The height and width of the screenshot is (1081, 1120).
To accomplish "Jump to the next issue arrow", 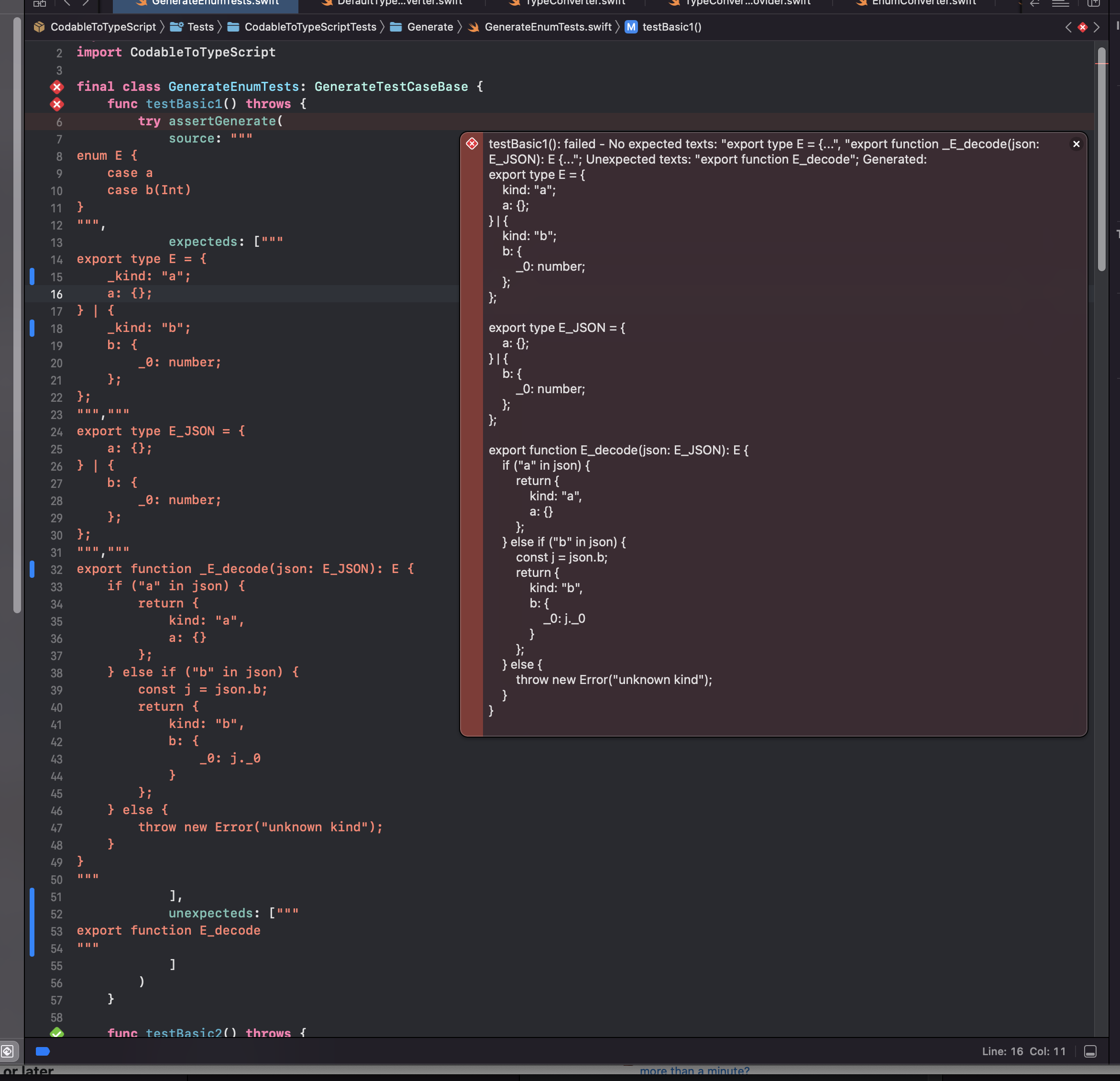I will tap(1097, 27).
